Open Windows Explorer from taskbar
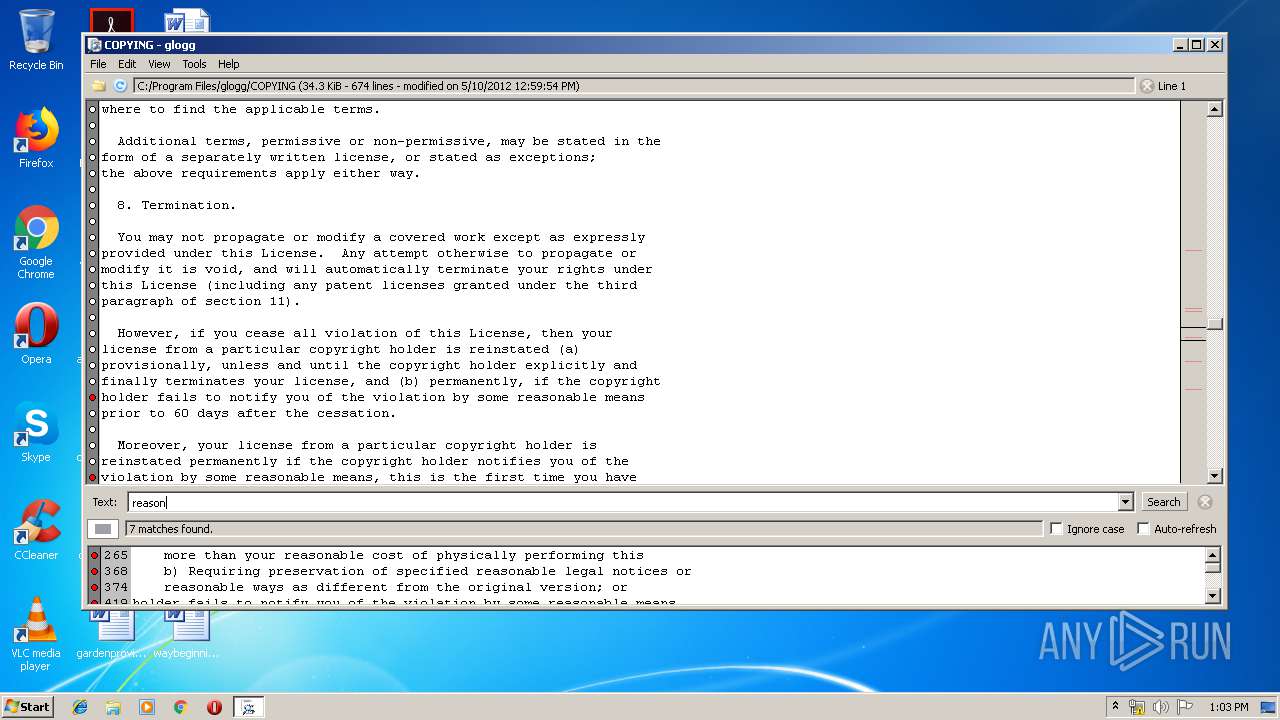Image resolution: width=1280 pixels, height=720 pixels. [113, 707]
